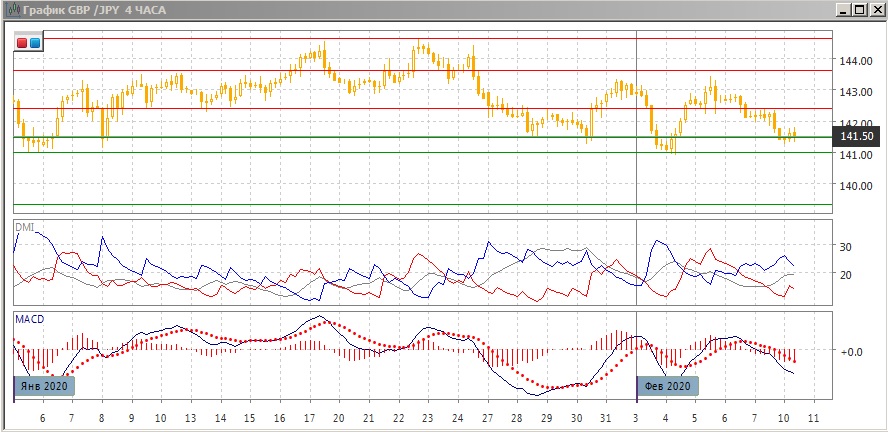Click date label 17 on time axis
Image resolution: width=888 pixels, height=432 pixels.
tap(309, 418)
